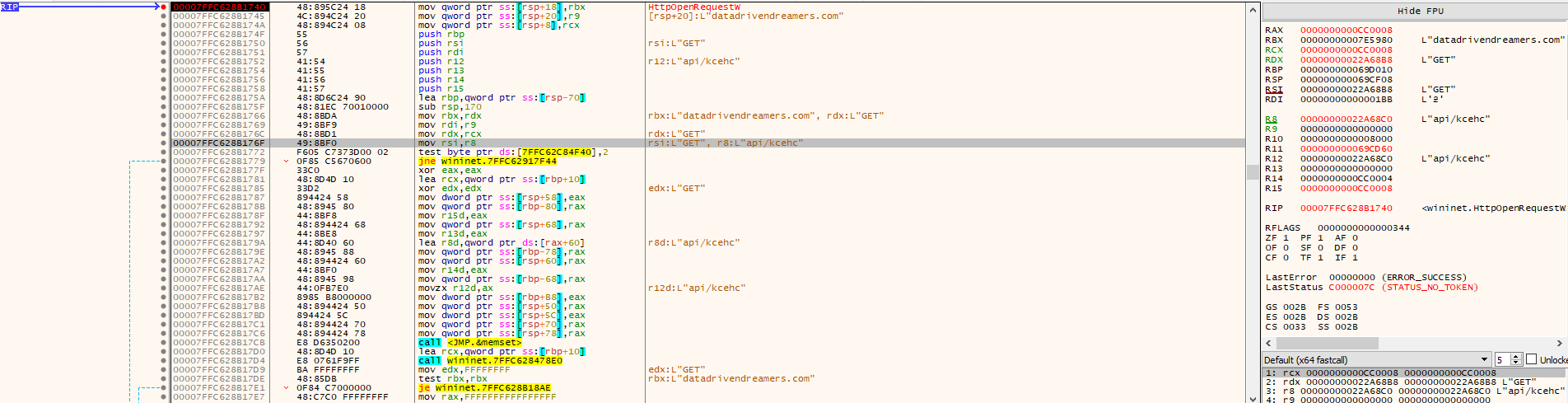Toggle the red breakpoint dot at 00007FFC628B1740
This screenshot has height=403, width=1568.
pyautogui.click(x=164, y=7)
